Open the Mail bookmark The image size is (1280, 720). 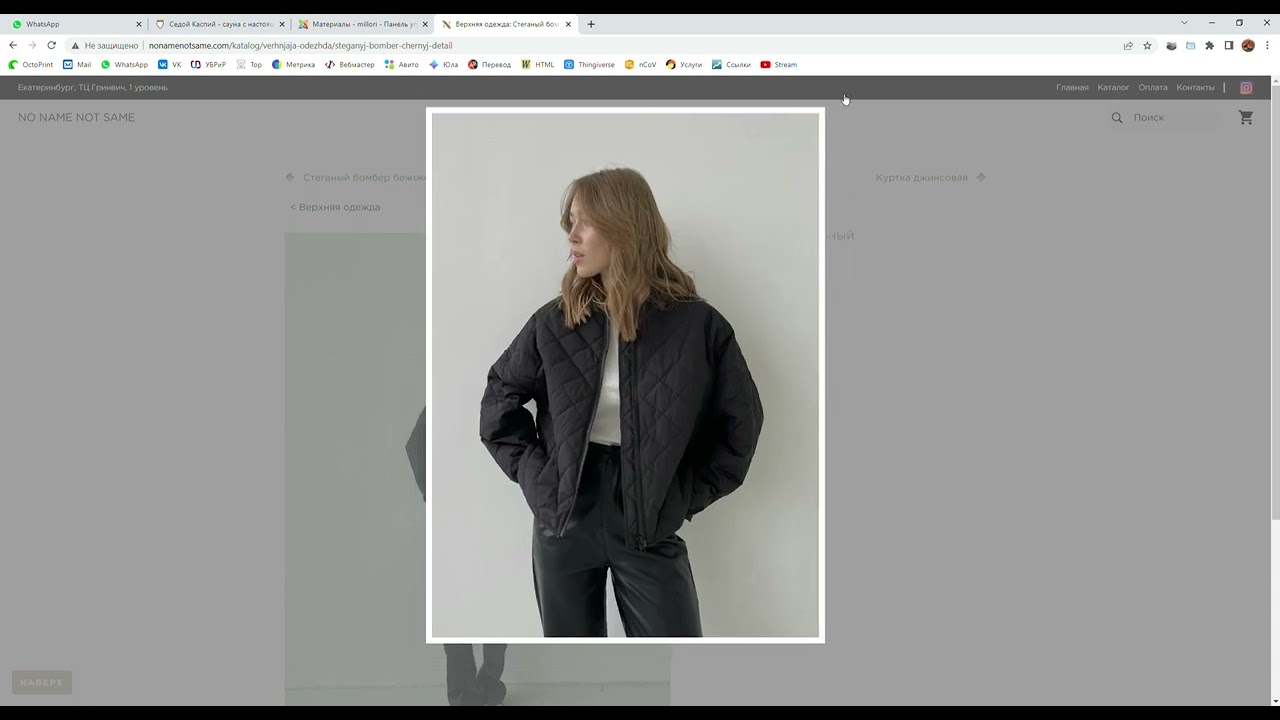click(77, 64)
